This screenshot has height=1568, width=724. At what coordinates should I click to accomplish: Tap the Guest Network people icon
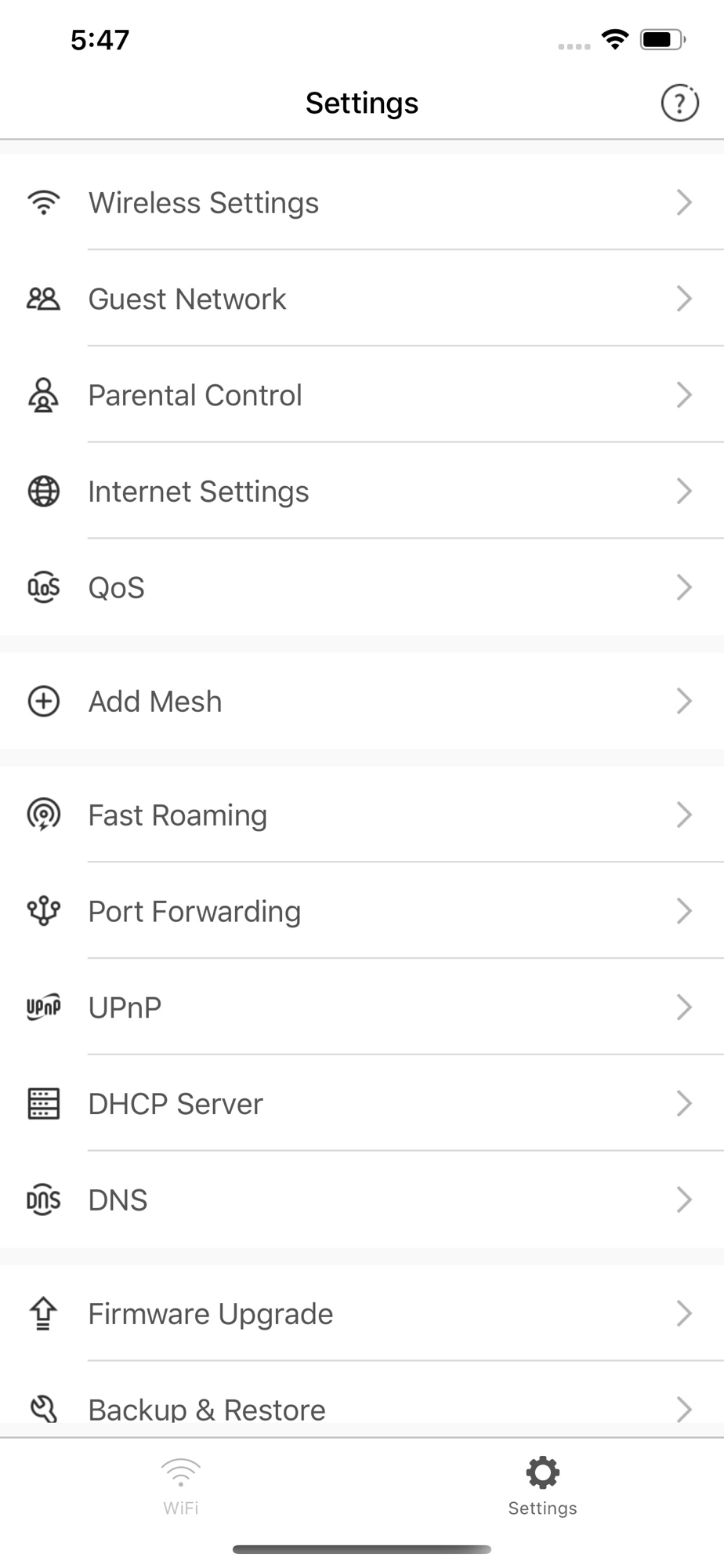(44, 299)
